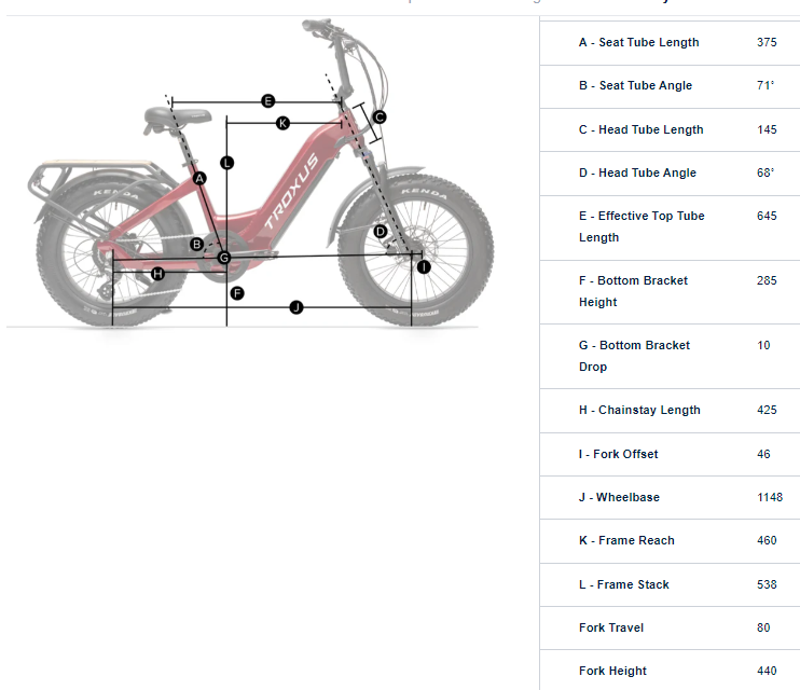The height and width of the screenshot is (690, 800).
Task: Select the Seat Tube Length row label
Action: pyautogui.click(x=638, y=43)
